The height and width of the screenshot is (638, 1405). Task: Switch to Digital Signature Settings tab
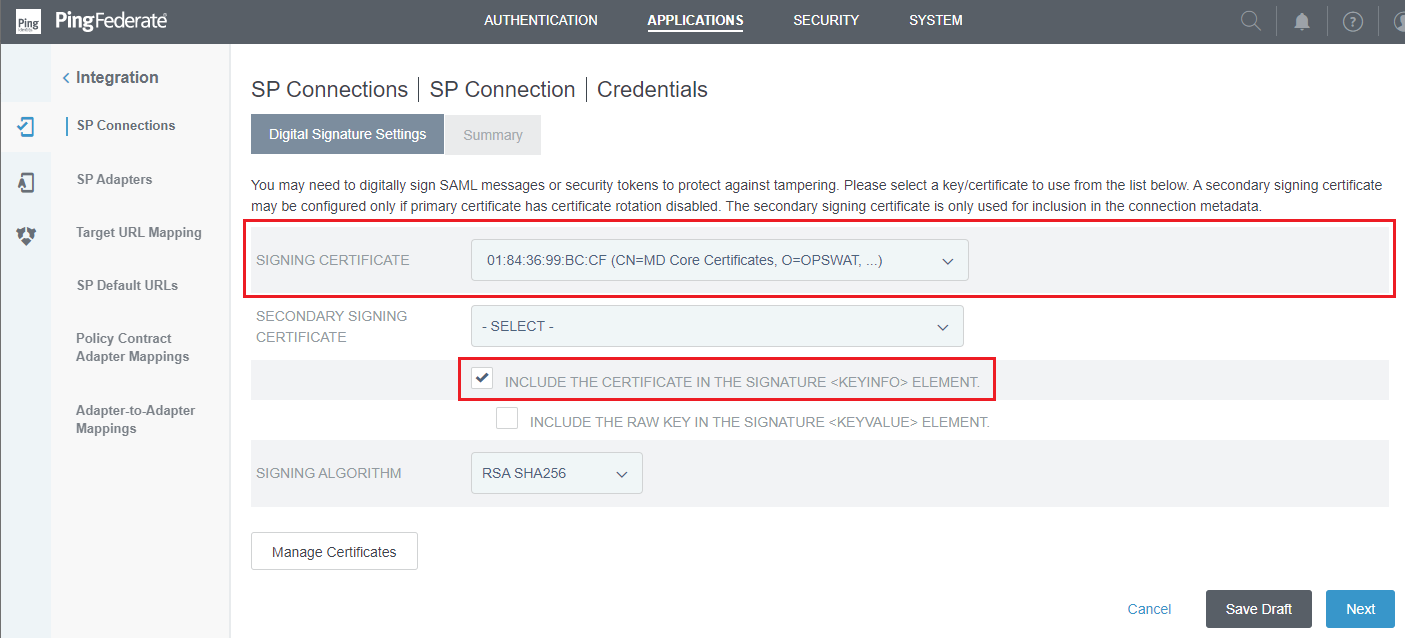[347, 134]
